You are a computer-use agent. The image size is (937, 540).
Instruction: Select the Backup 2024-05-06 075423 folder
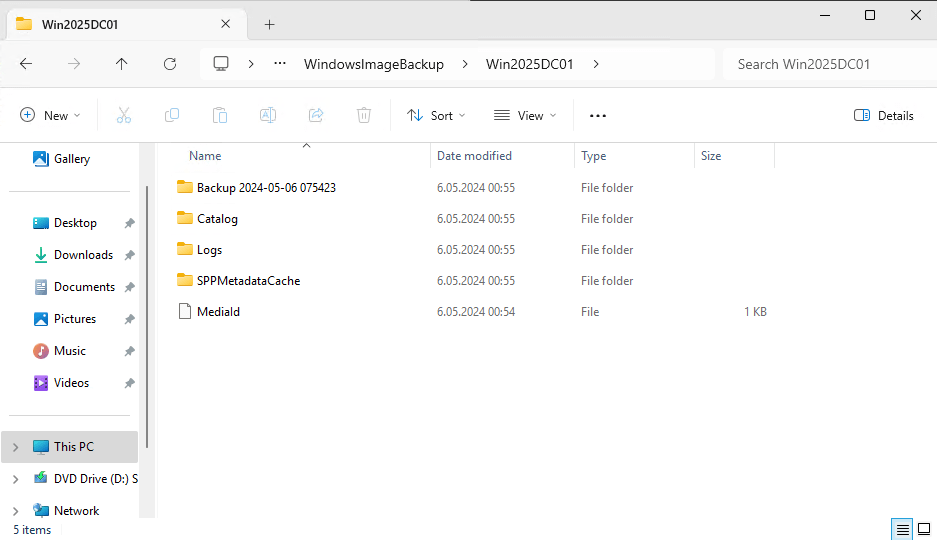266,188
